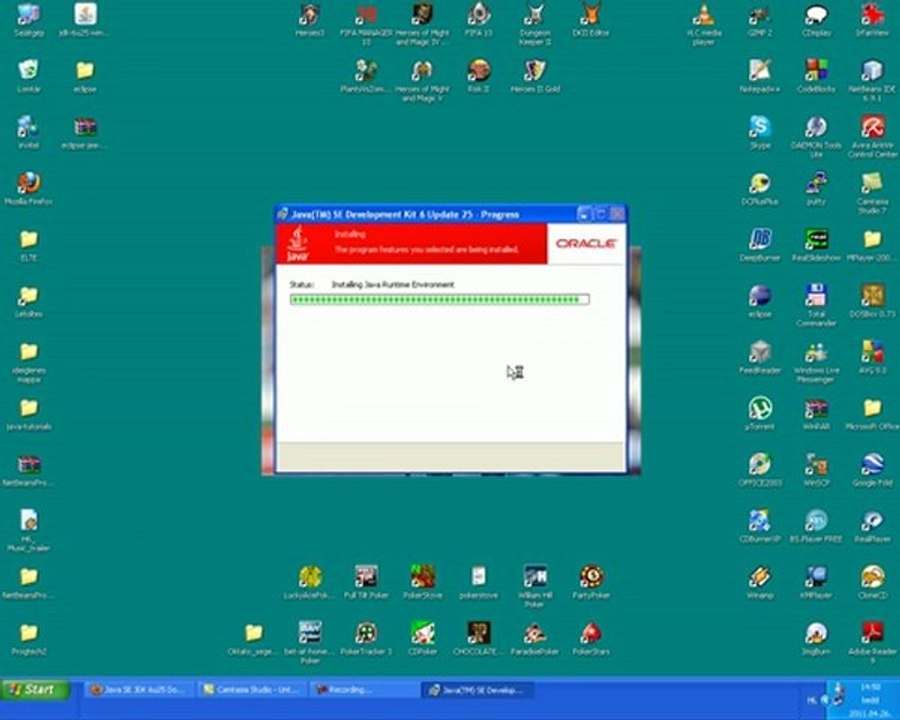
Task: Click the system tray clock
Action: pyautogui.click(x=870, y=700)
